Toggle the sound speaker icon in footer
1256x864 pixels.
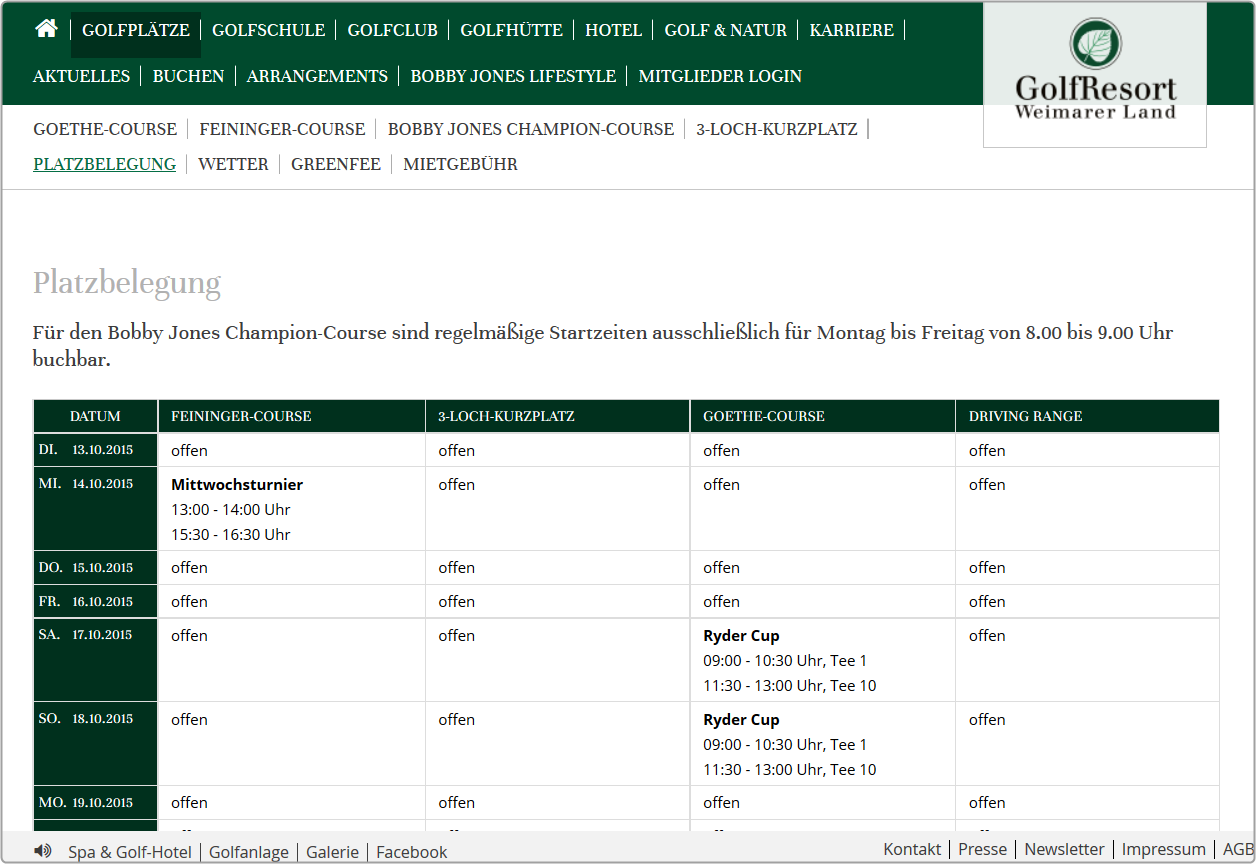coord(43,851)
